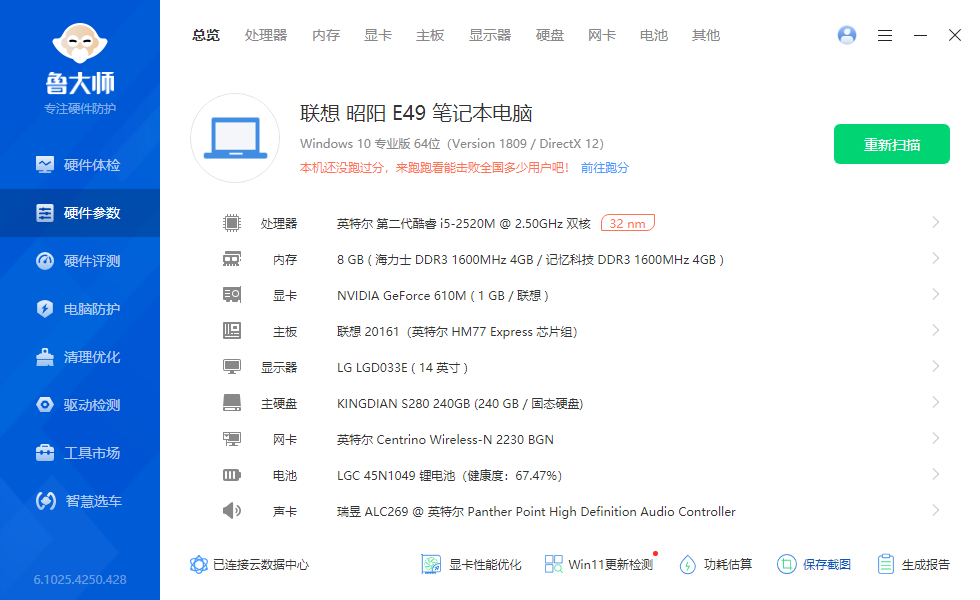
Task: Click the 硬件参数 sidebar icon
Action: pyautogui.click(x=45, y=212)
